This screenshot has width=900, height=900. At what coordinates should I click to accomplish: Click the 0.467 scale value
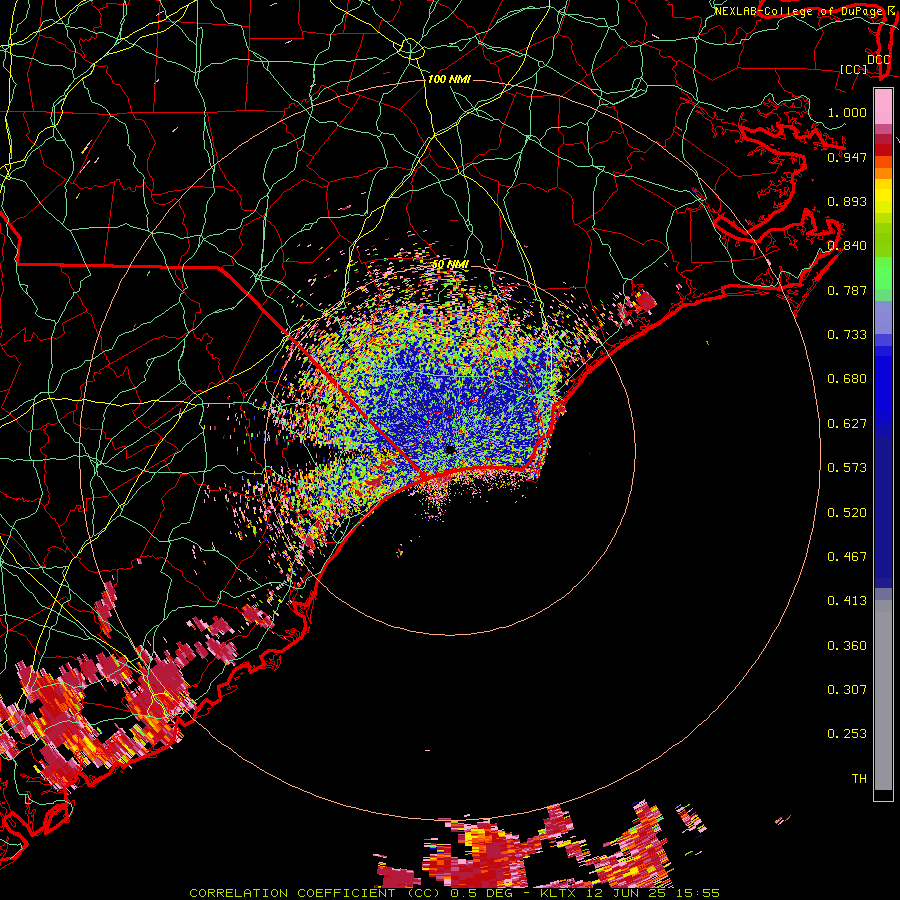point(847,557)
